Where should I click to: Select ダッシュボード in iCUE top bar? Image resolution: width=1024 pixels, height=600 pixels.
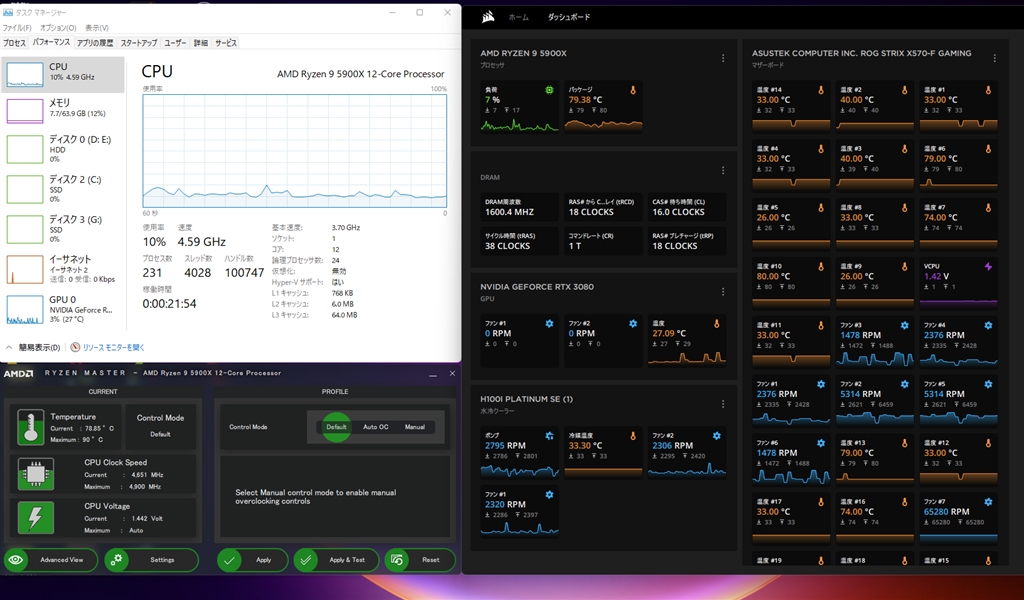point(569,18)
